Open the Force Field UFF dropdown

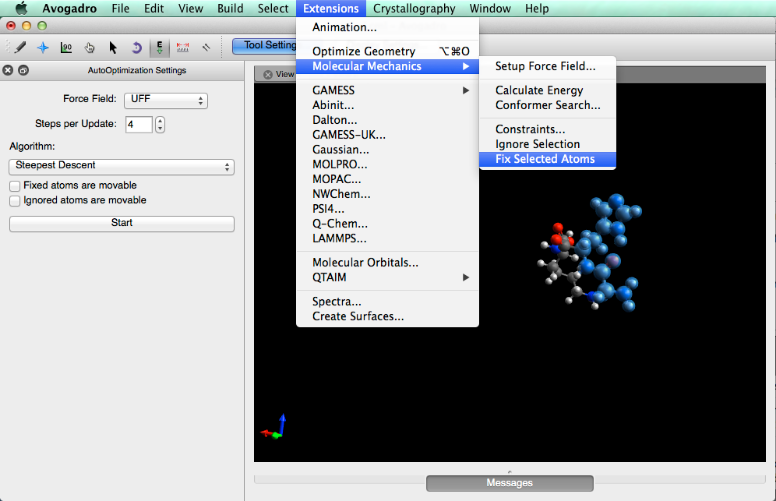click(166, 100)
